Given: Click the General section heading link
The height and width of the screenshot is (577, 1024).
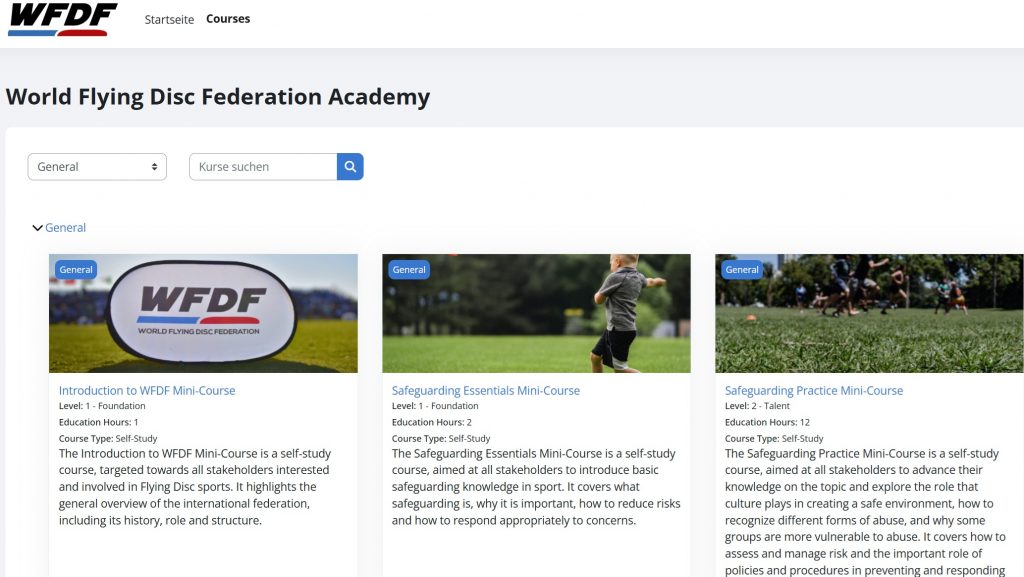Looking at the screenshot, I should [65, 228].
